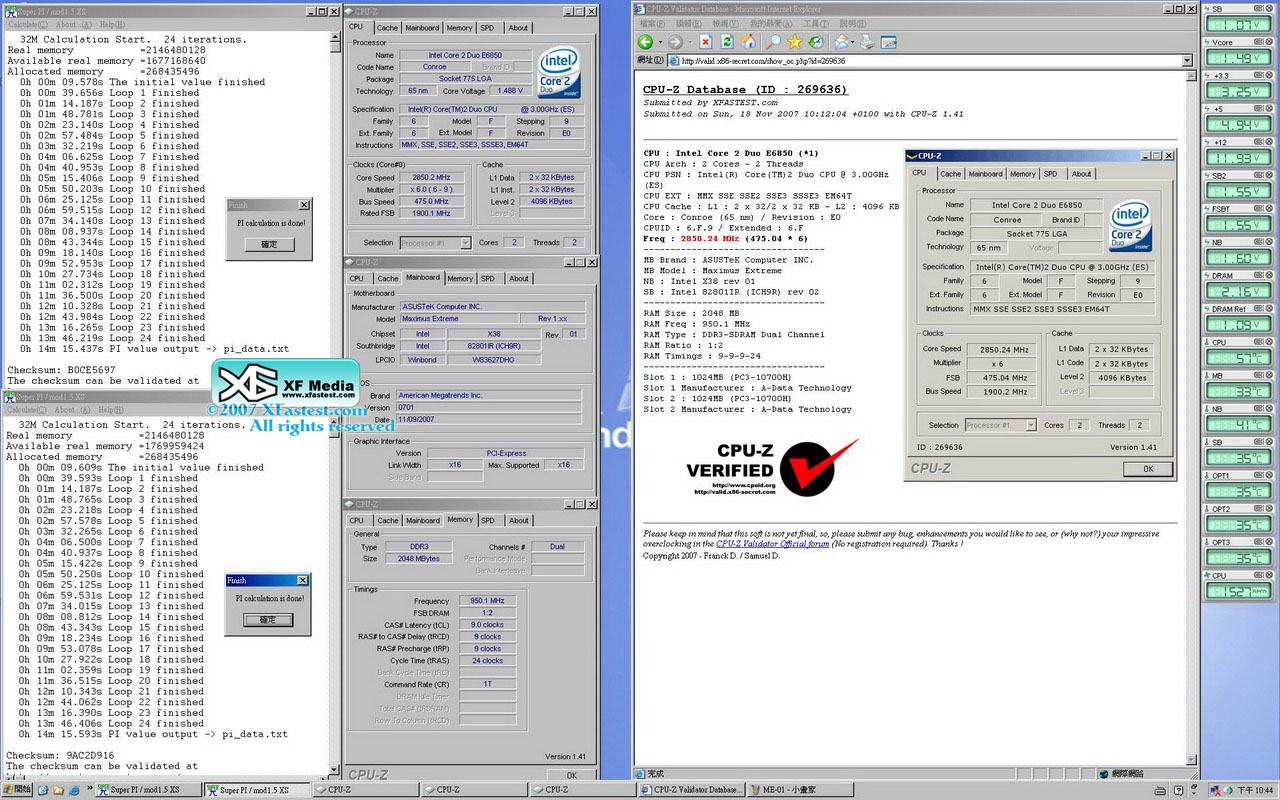Follow the CPU-Z Validator Official forum link
This screenshot has height=800, width=1280.
[x=772, y=544]
